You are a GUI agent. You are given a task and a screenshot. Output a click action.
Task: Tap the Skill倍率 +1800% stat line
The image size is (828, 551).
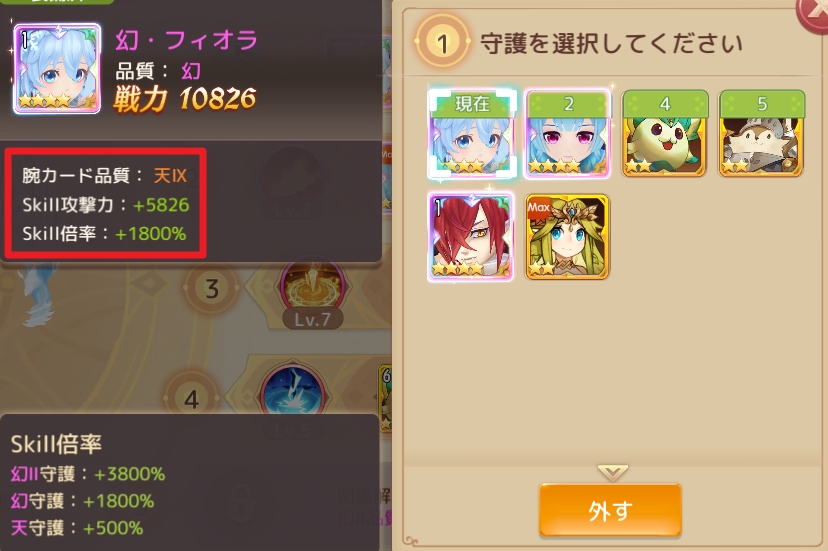pos(104,234)
